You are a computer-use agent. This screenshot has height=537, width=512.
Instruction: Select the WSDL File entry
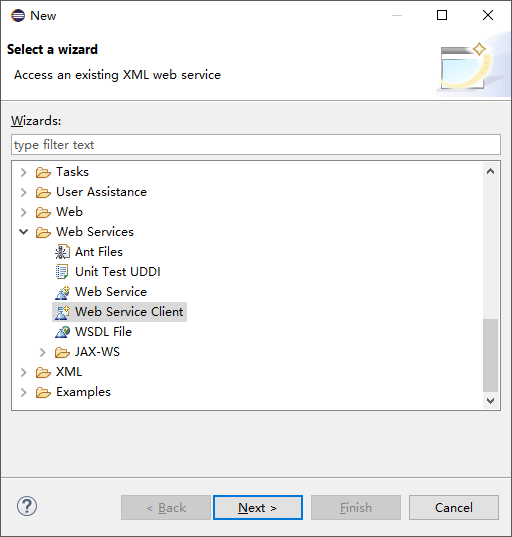(103, 332)
